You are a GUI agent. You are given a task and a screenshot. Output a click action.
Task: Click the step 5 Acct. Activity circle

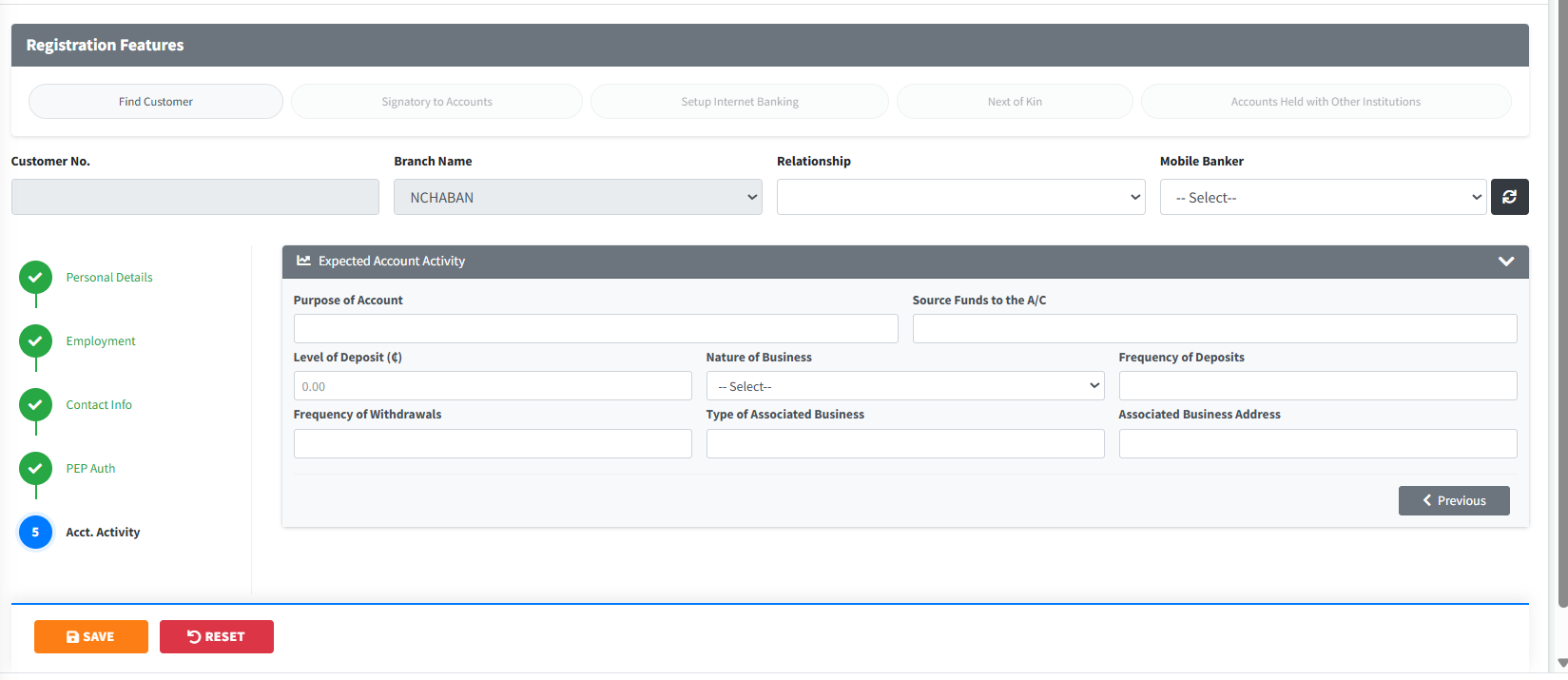pyautogui.click(x=36, y=533)
